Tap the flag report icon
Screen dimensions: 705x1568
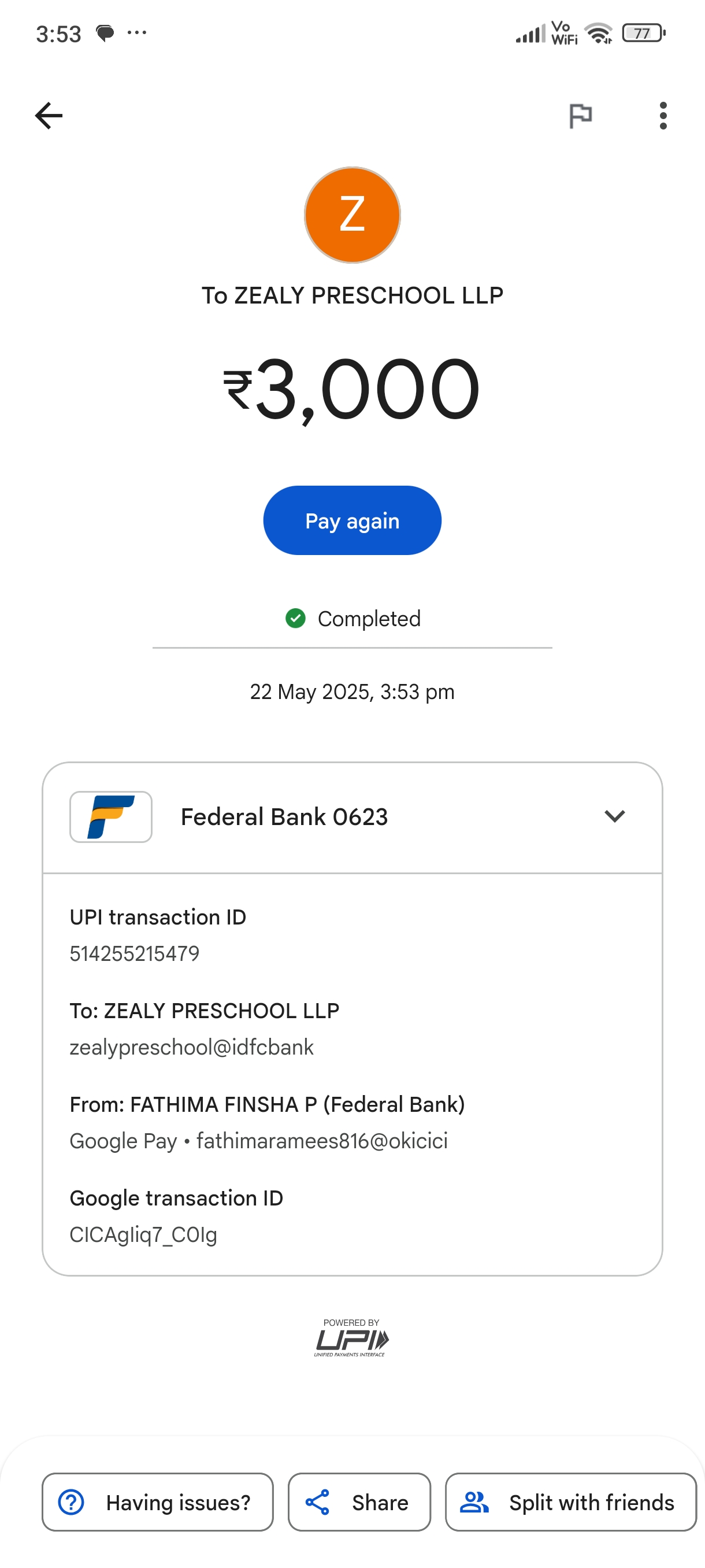(580, 116)
